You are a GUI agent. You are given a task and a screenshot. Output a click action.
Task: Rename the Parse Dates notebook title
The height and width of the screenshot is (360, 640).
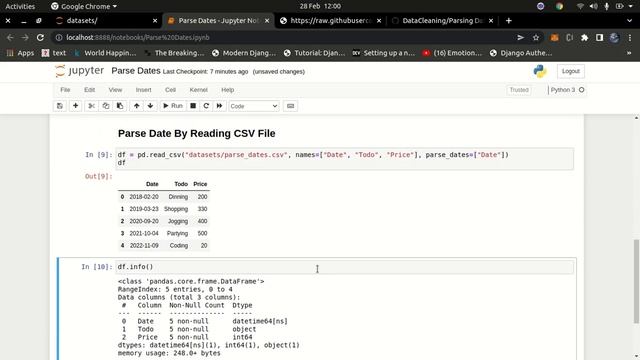tap(136, 71)
